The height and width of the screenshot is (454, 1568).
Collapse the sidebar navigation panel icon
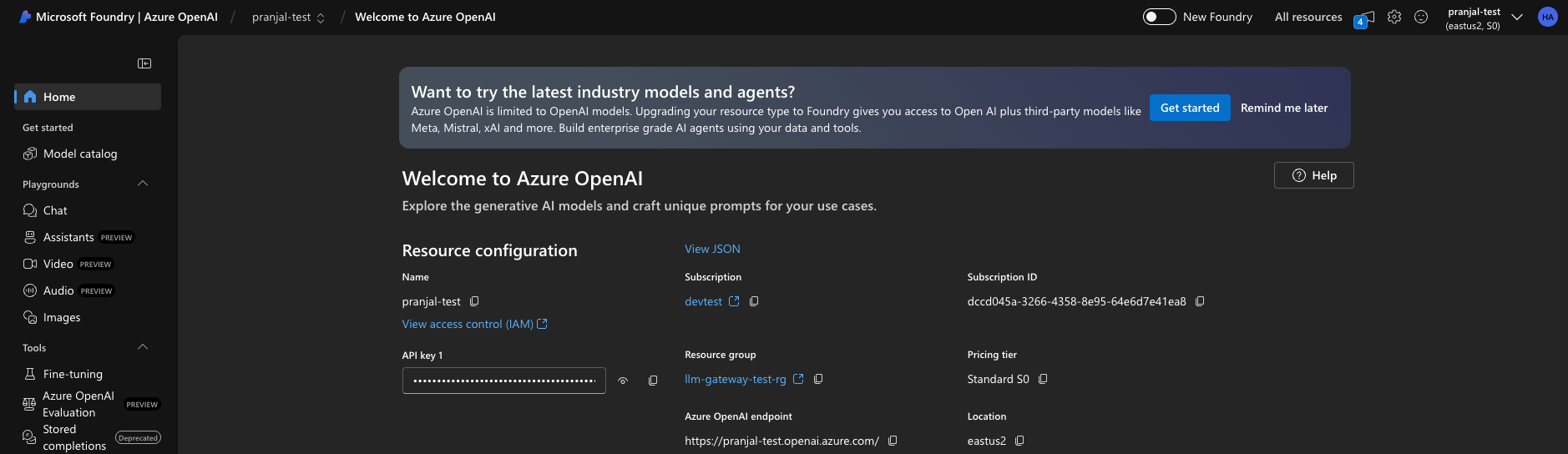[x=144, y=63]
